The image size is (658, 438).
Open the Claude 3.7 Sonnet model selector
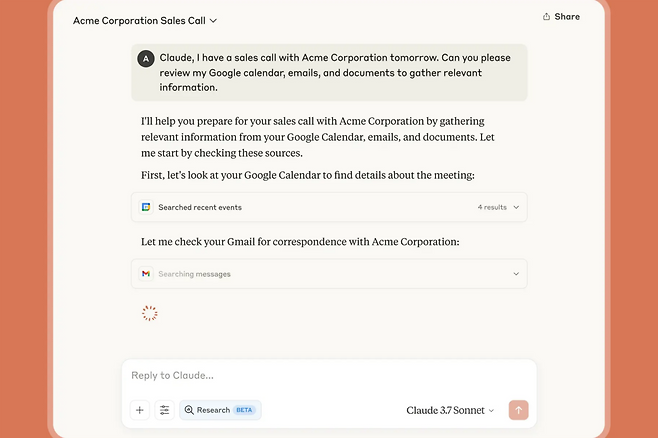(x=450, y=410)
